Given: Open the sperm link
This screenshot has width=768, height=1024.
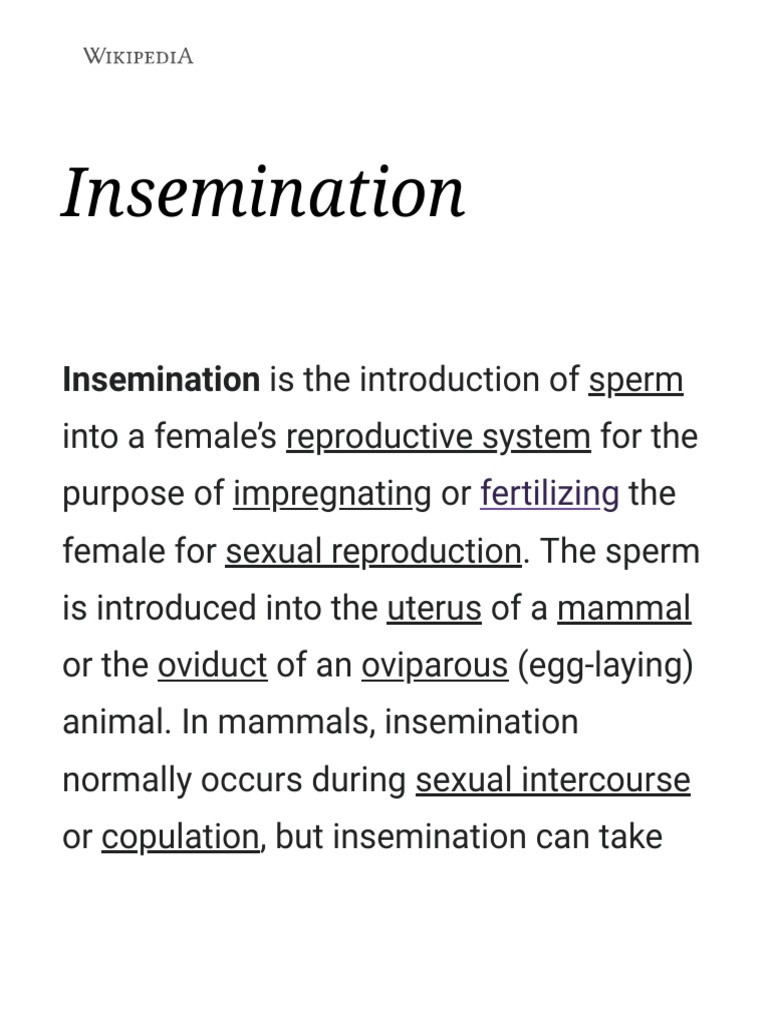Looking at the screenshot, I should (x=635, y=380).
